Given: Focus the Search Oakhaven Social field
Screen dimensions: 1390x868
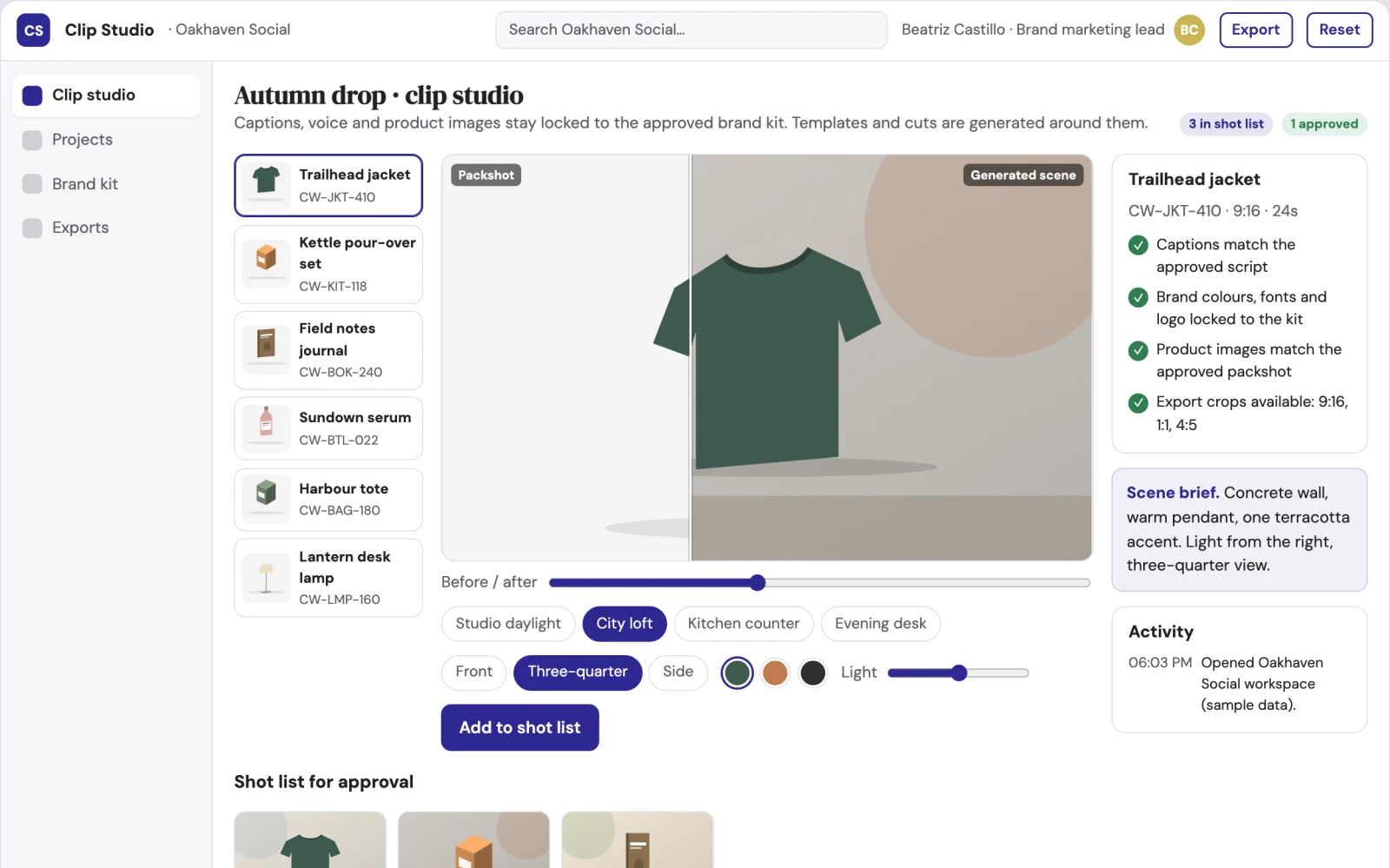Looking at the screenshot, I should click(x=692, y=30).
